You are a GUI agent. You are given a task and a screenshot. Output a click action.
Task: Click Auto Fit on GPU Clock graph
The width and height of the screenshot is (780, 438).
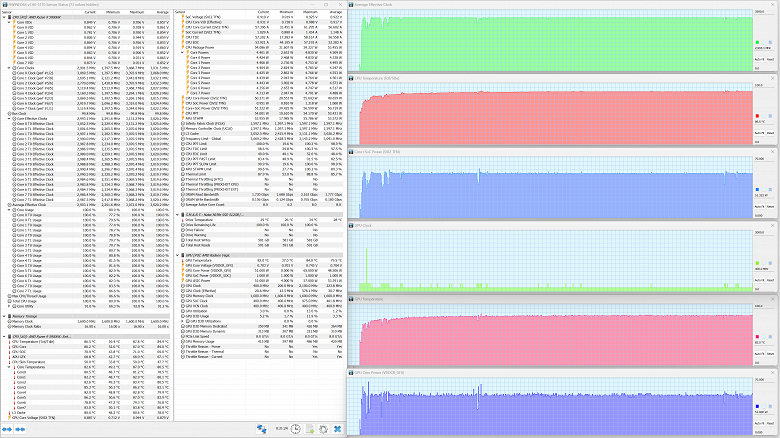(x=759, y=280)
